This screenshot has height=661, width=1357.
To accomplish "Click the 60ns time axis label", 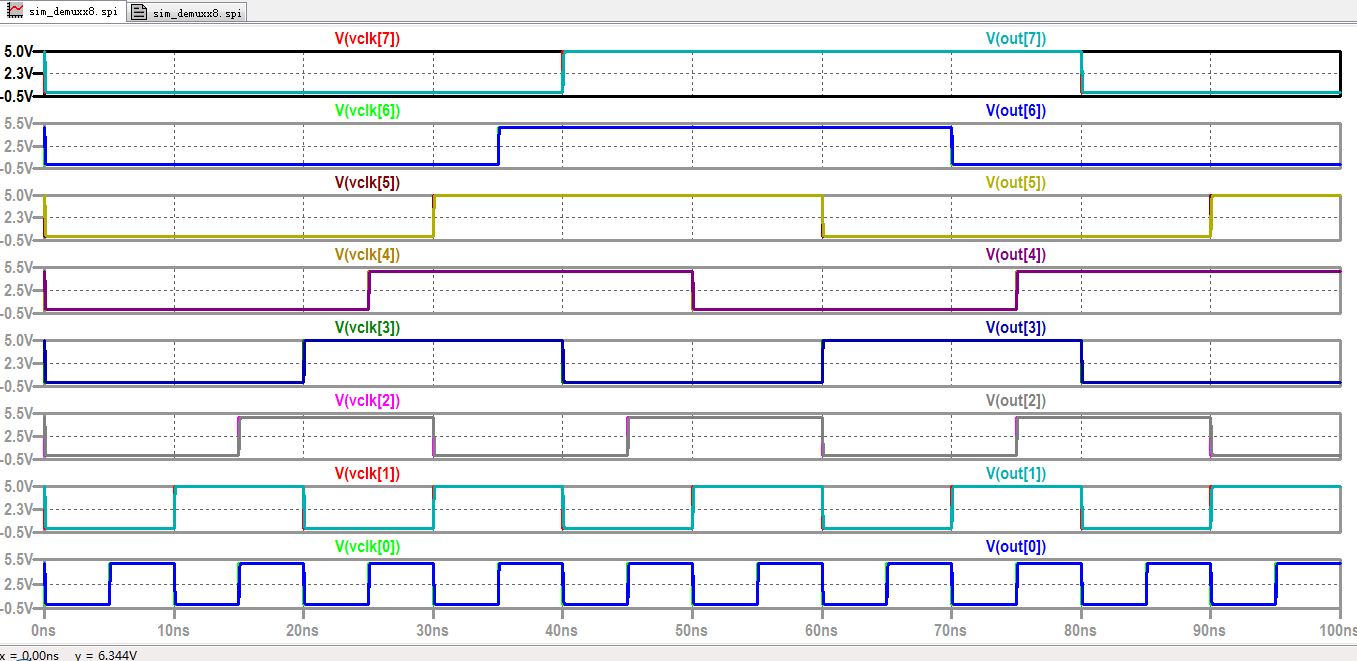I will click(x=821, y=631).
